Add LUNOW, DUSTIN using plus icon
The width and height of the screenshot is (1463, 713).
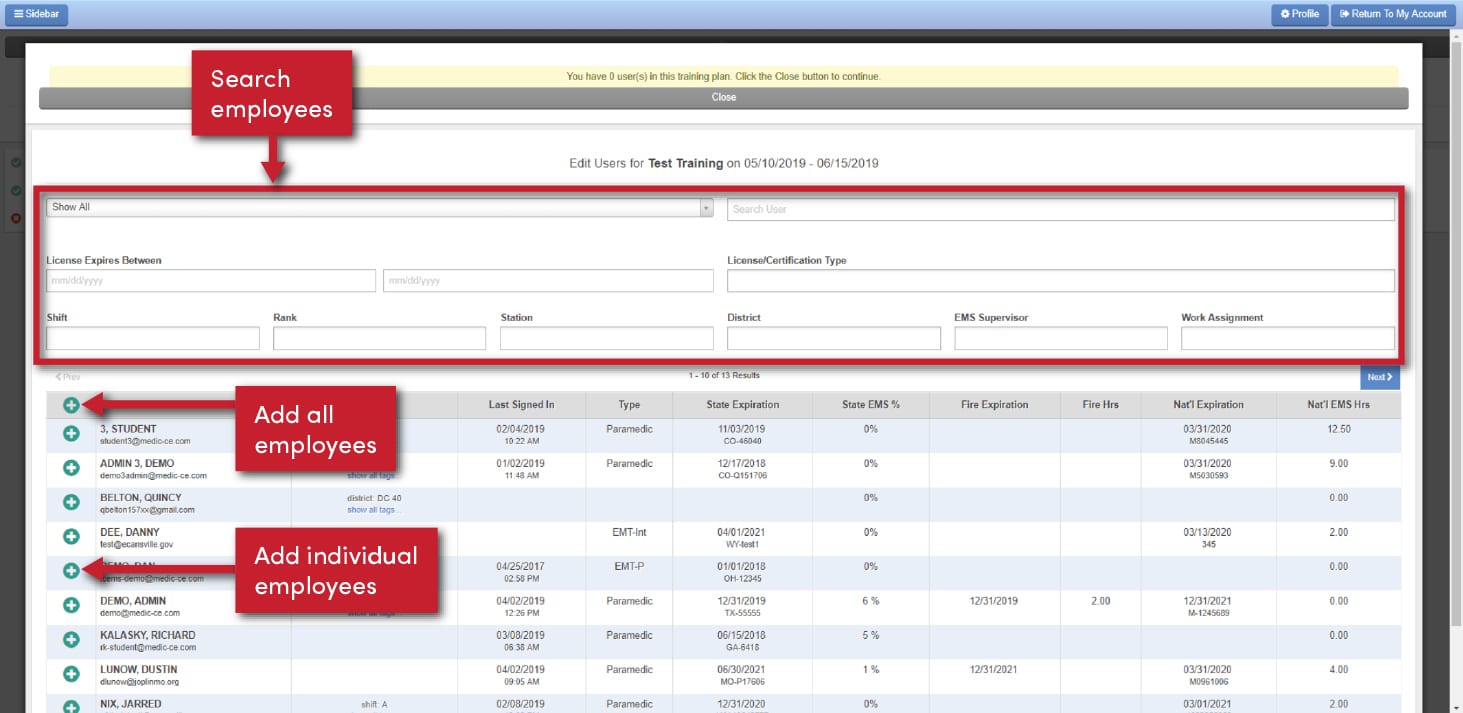(x=71, y=674)
